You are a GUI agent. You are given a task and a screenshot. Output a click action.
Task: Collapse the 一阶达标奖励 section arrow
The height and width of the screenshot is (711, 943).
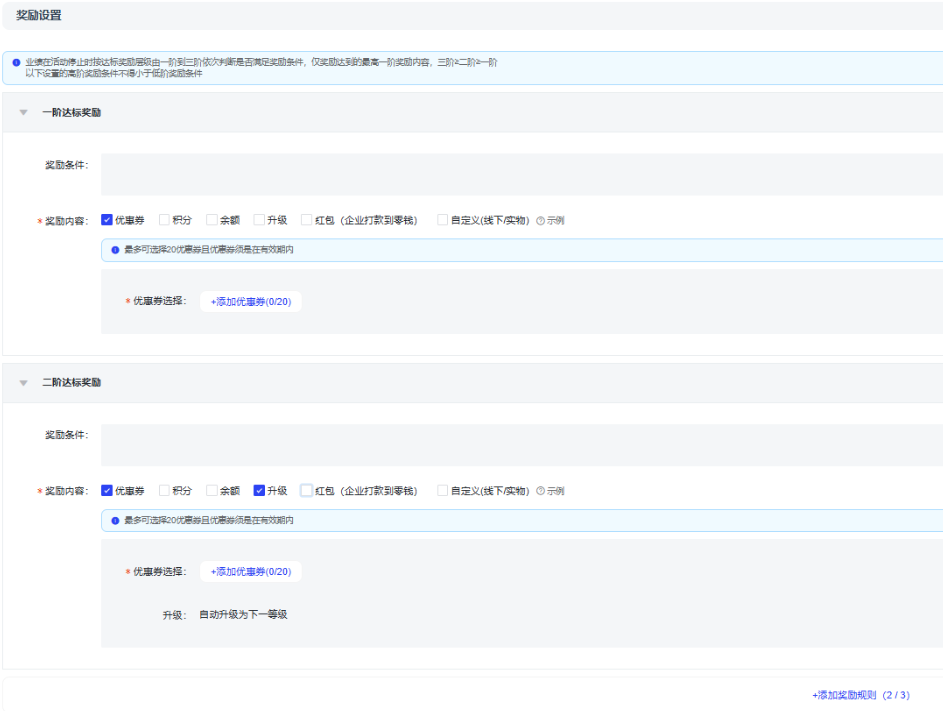coord(23,113)
